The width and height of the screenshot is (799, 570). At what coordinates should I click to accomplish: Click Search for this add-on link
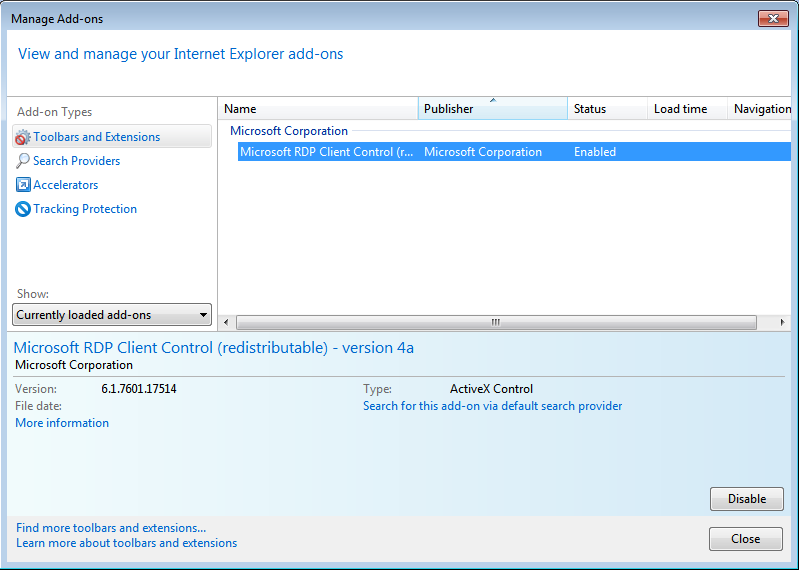click(492, 406)
